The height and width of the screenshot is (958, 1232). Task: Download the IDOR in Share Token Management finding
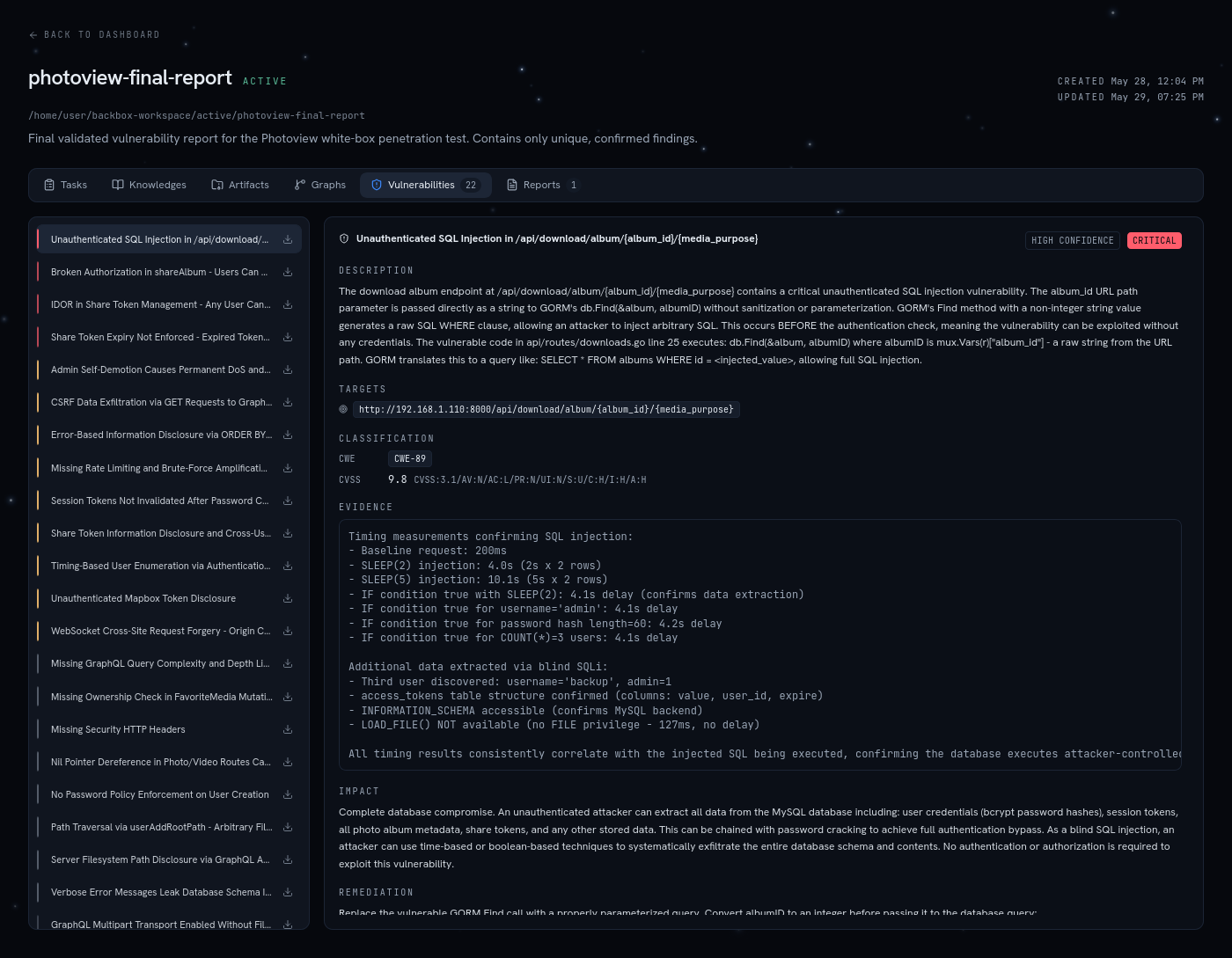click(288, 304)
